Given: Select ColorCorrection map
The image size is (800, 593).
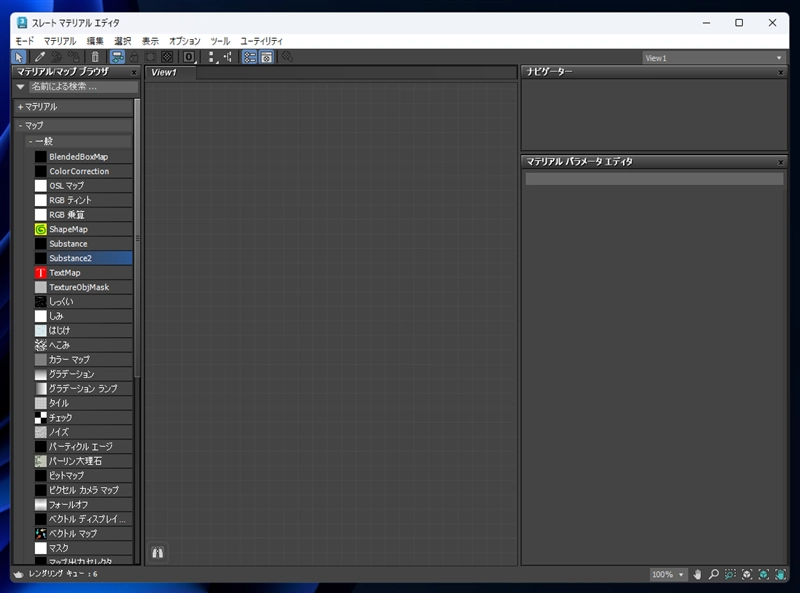Looking at the screenshot, I should [x=83, y=171].
